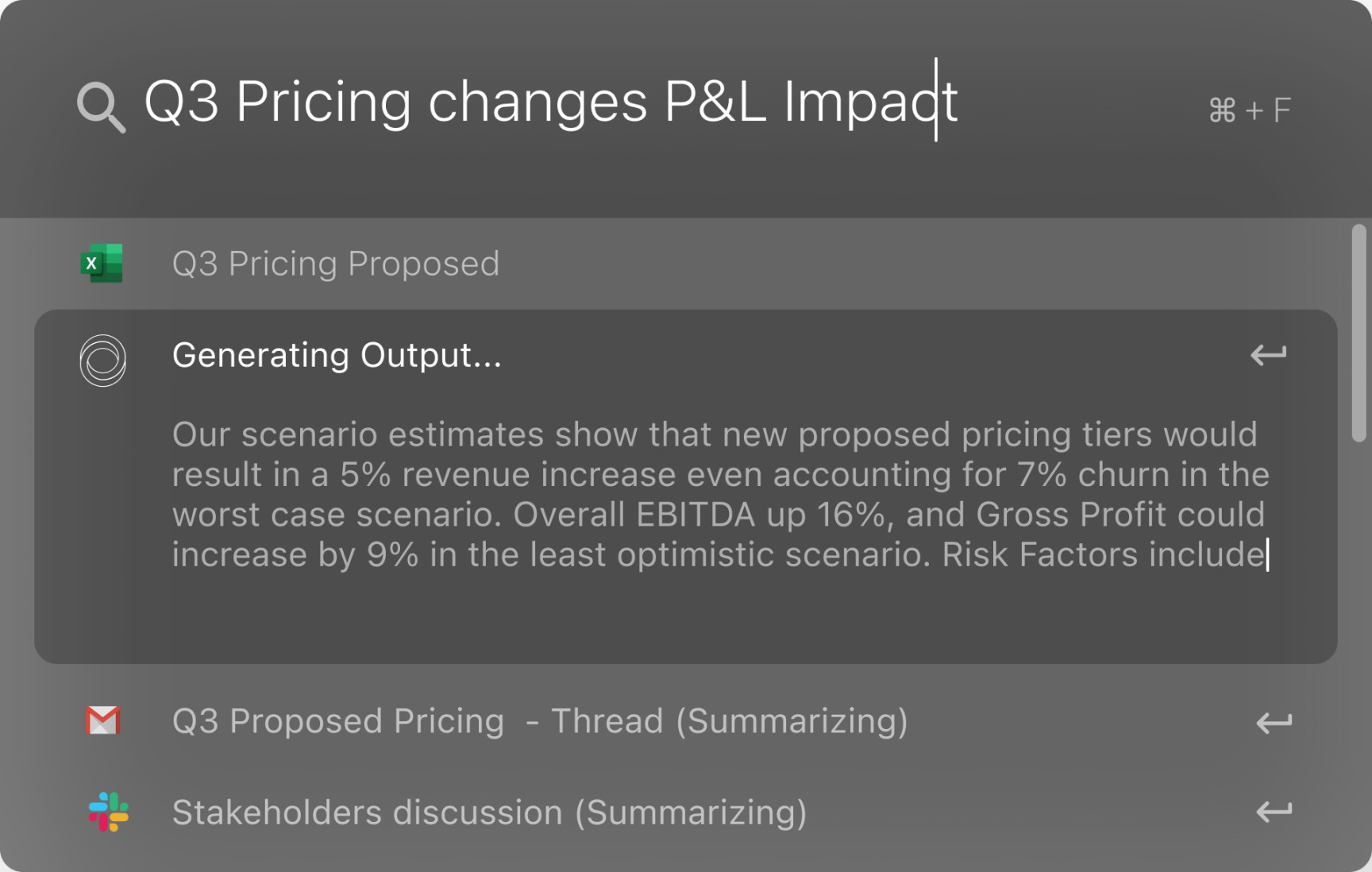Click the Slack logo icon
Image resolution: width=1372 pixels, height=872 pixels.
tap(108, 812)
